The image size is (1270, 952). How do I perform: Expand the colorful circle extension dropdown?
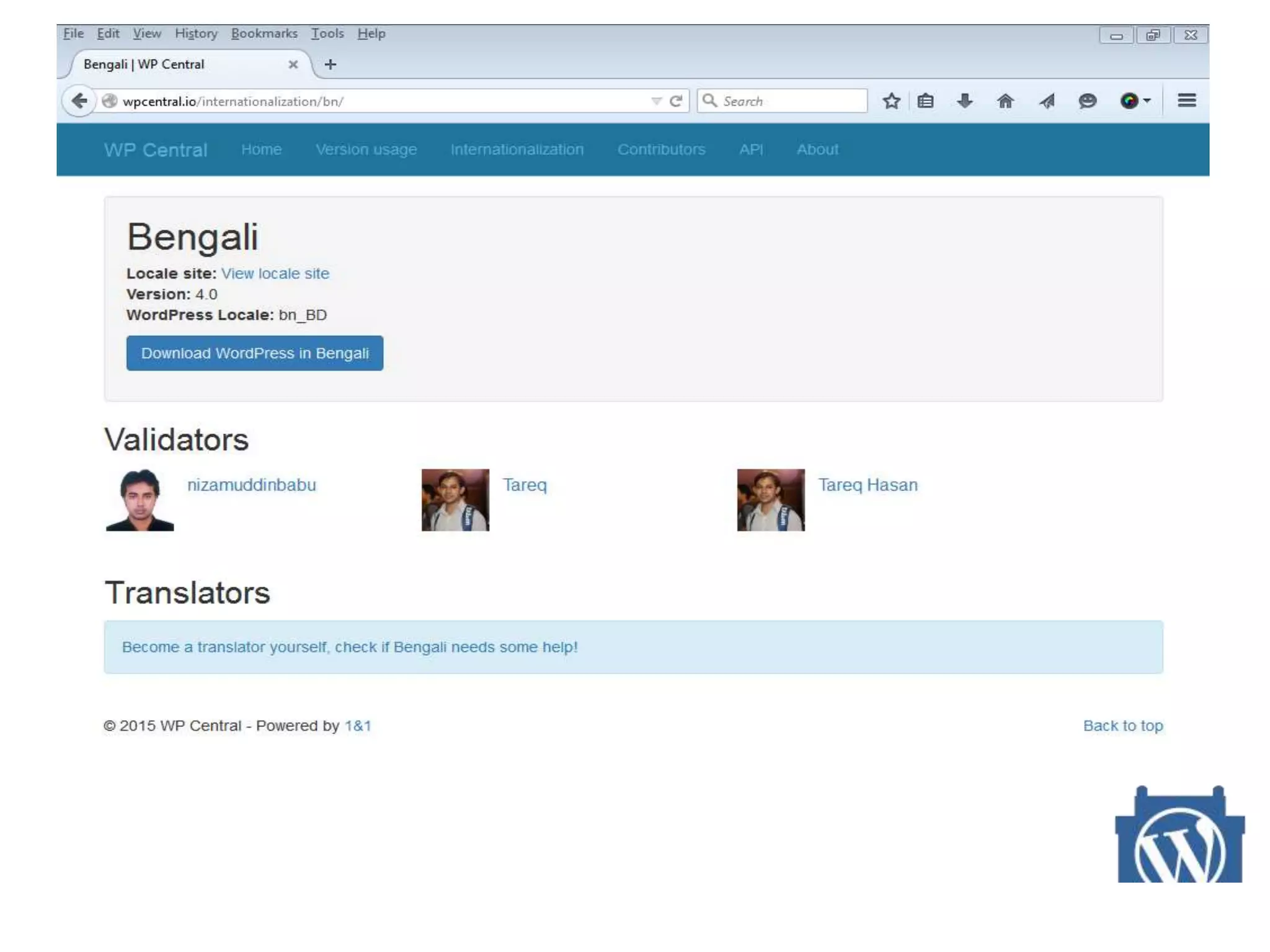tap(1147, 101)
